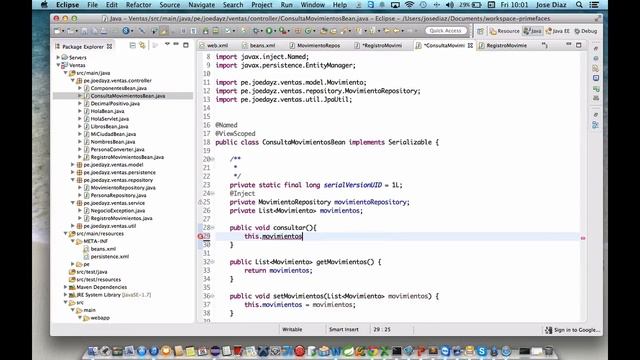Switch to the MovimientoRepos tab
Viewport: 640px width, 360px height.
318,46
